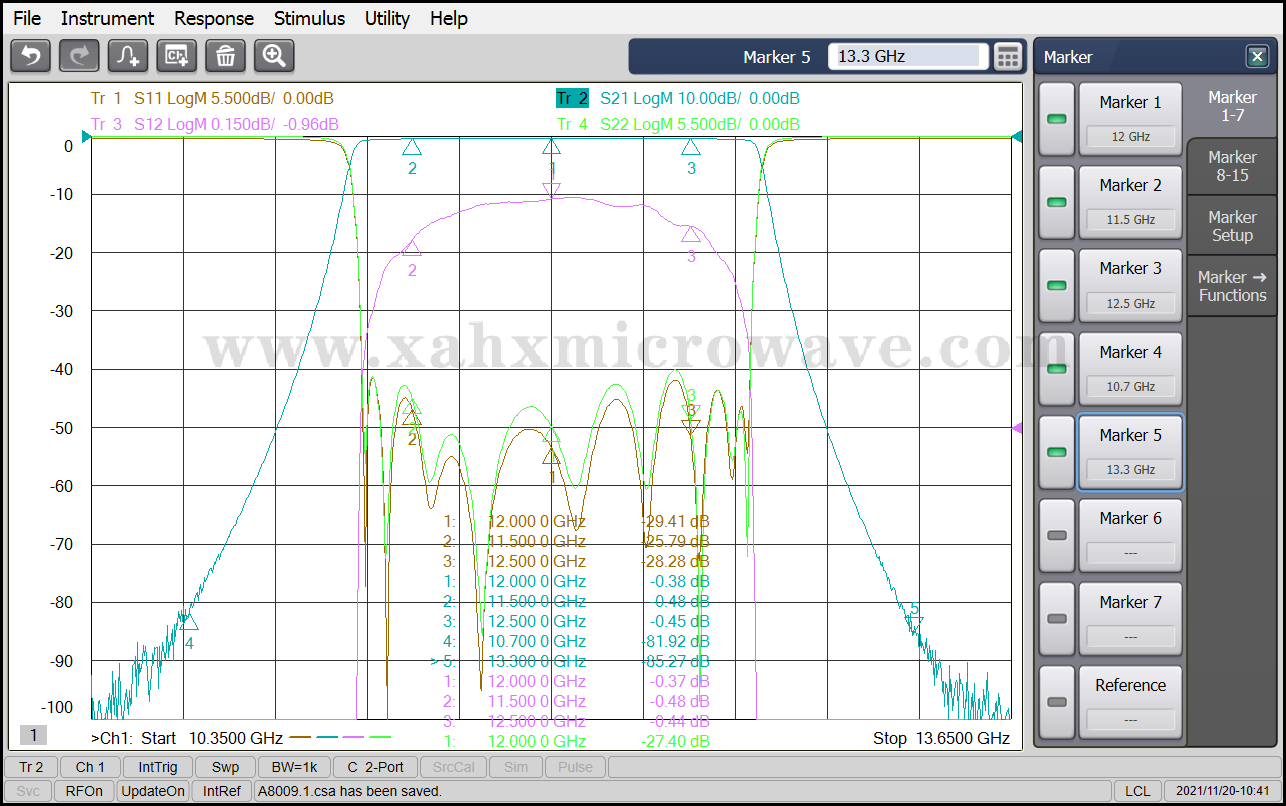
Task: Toggle Marker 7 on/off indicator
Action: [x=1056, y=619]
